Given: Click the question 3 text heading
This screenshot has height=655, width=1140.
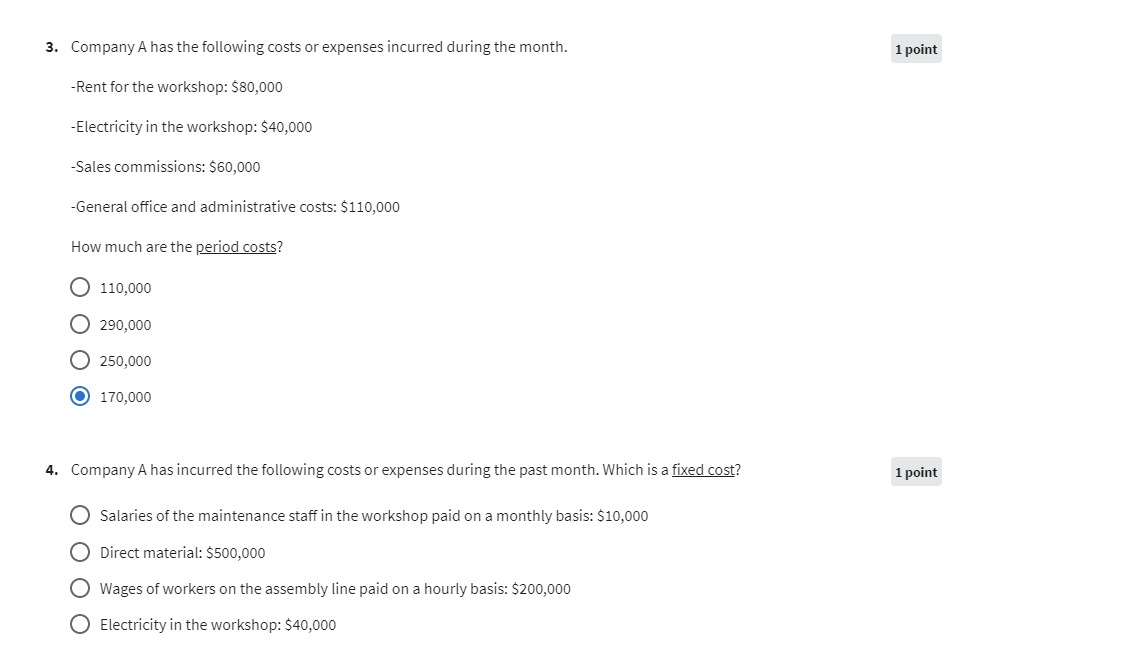Looking at the screenshot, I should pos(317,46).
